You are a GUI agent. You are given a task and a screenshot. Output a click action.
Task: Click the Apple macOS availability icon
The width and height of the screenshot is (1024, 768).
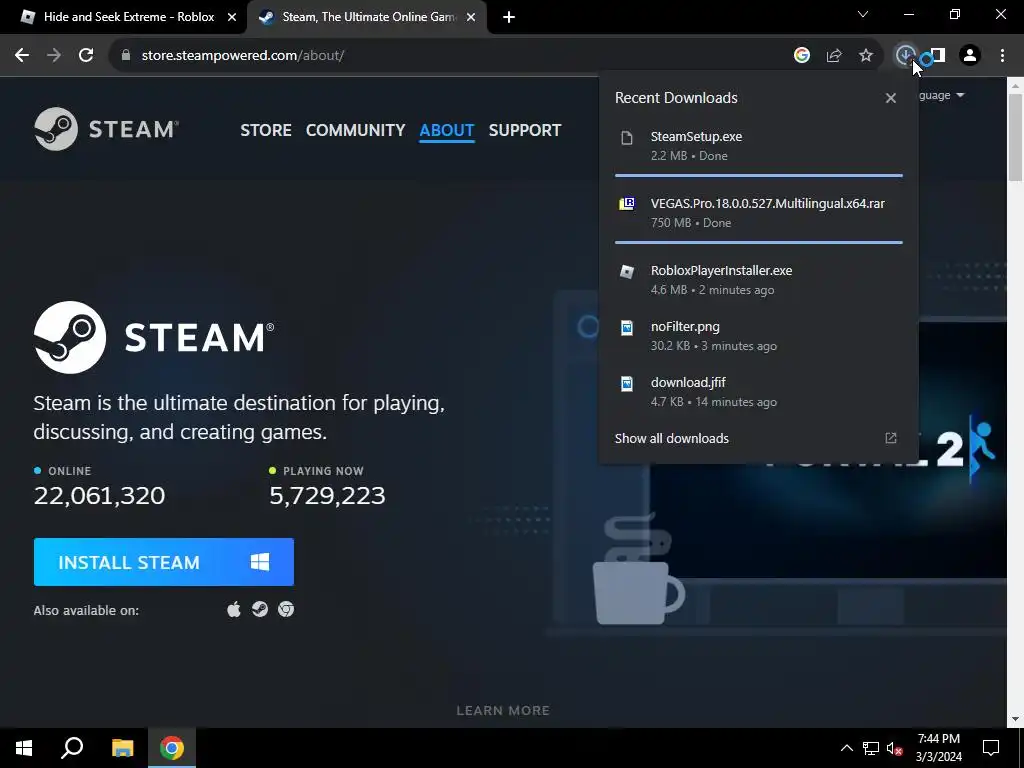tap(234, 609)
